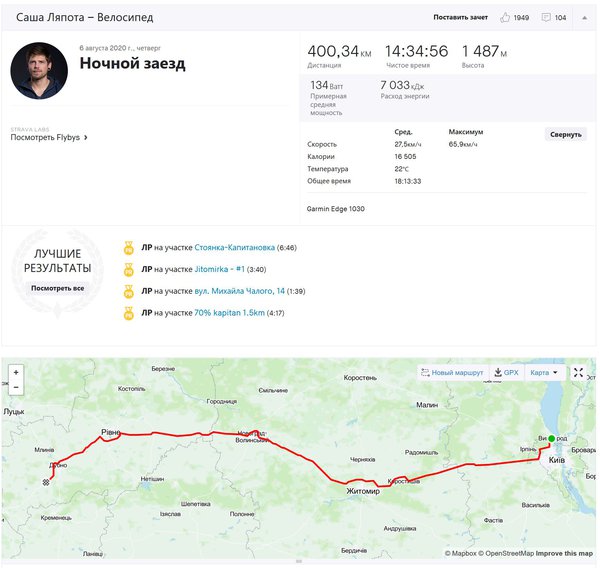Open вул. Михайла Чалого, 14 segment
Viewport: 600px width, 568px height.
(x=239, y=291)
